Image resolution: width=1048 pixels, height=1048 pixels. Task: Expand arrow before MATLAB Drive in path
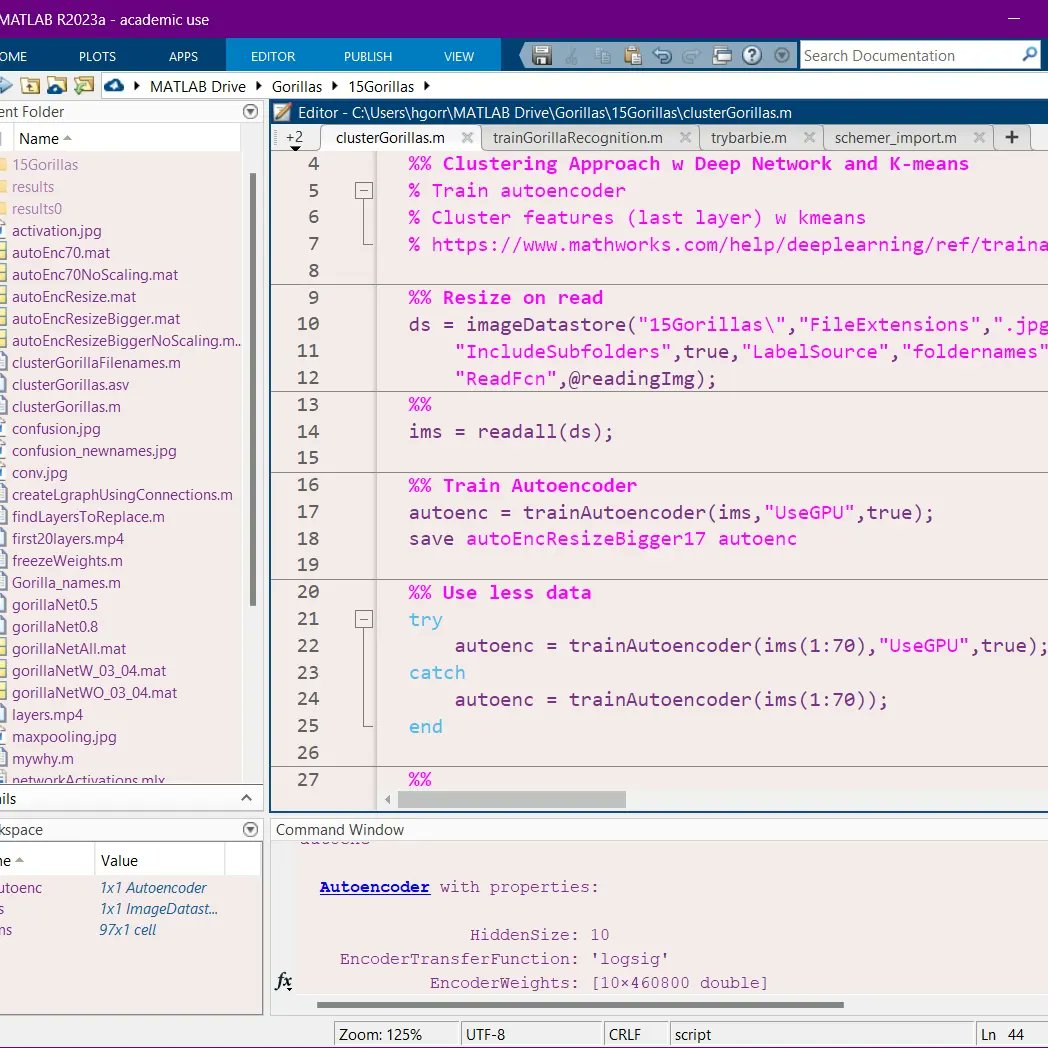[136, 86]
